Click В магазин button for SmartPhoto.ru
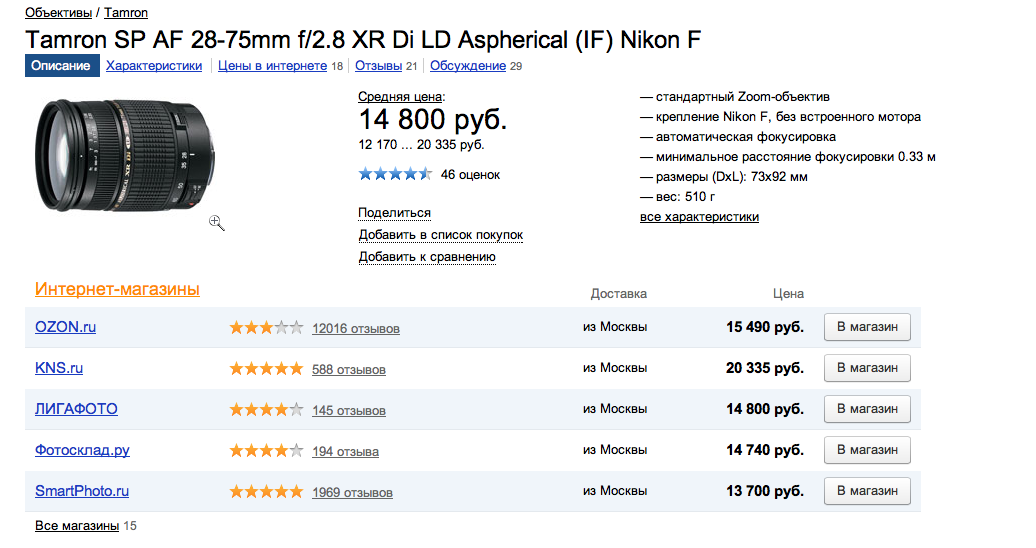The height and width of the screenshot is (548, 1036). coord(867,491)
